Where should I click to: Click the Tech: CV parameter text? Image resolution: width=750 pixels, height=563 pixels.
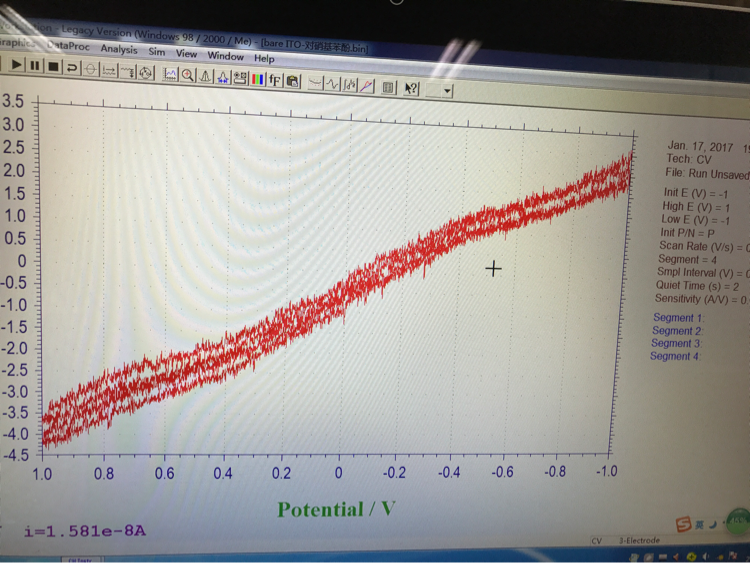pyautogui.click(x=689, y=159)
